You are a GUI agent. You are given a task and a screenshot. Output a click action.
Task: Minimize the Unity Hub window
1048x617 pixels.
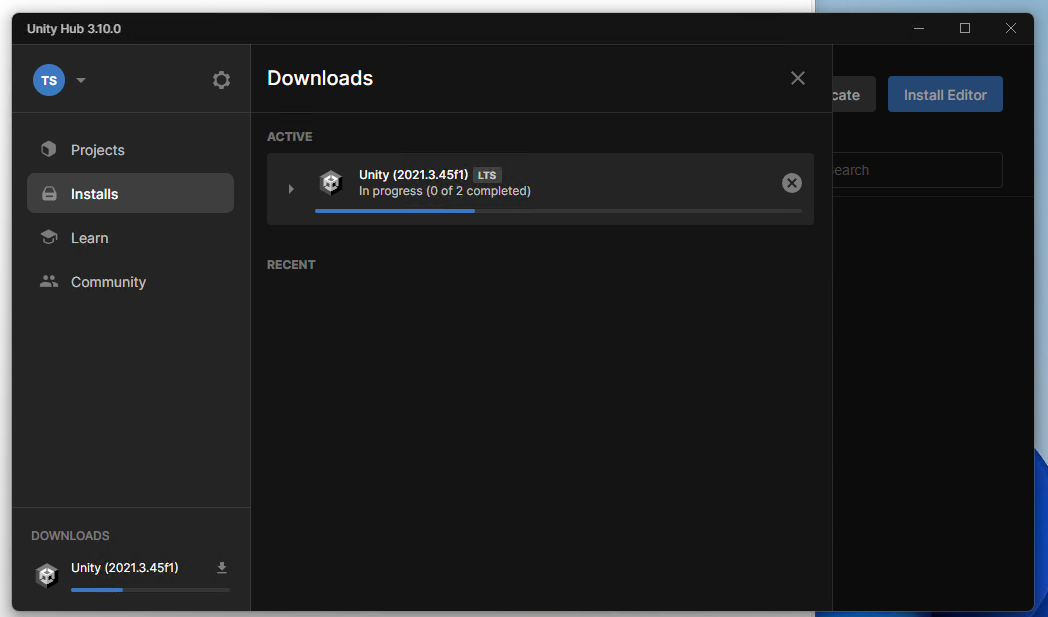919,28
